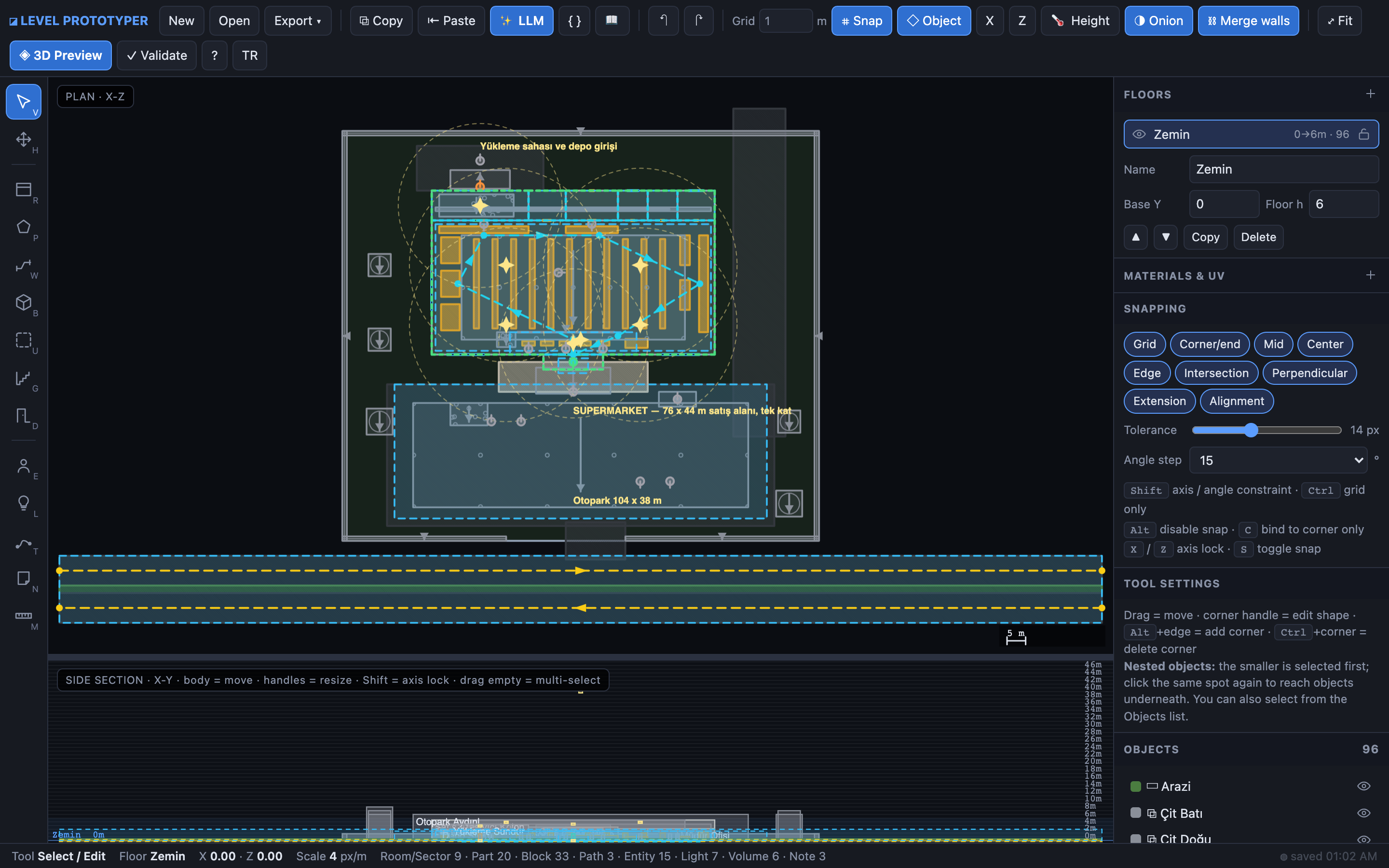This screenshot has width=1389, height=868.
Task: Toggle the Snap button off
Action: click(861, 21)
